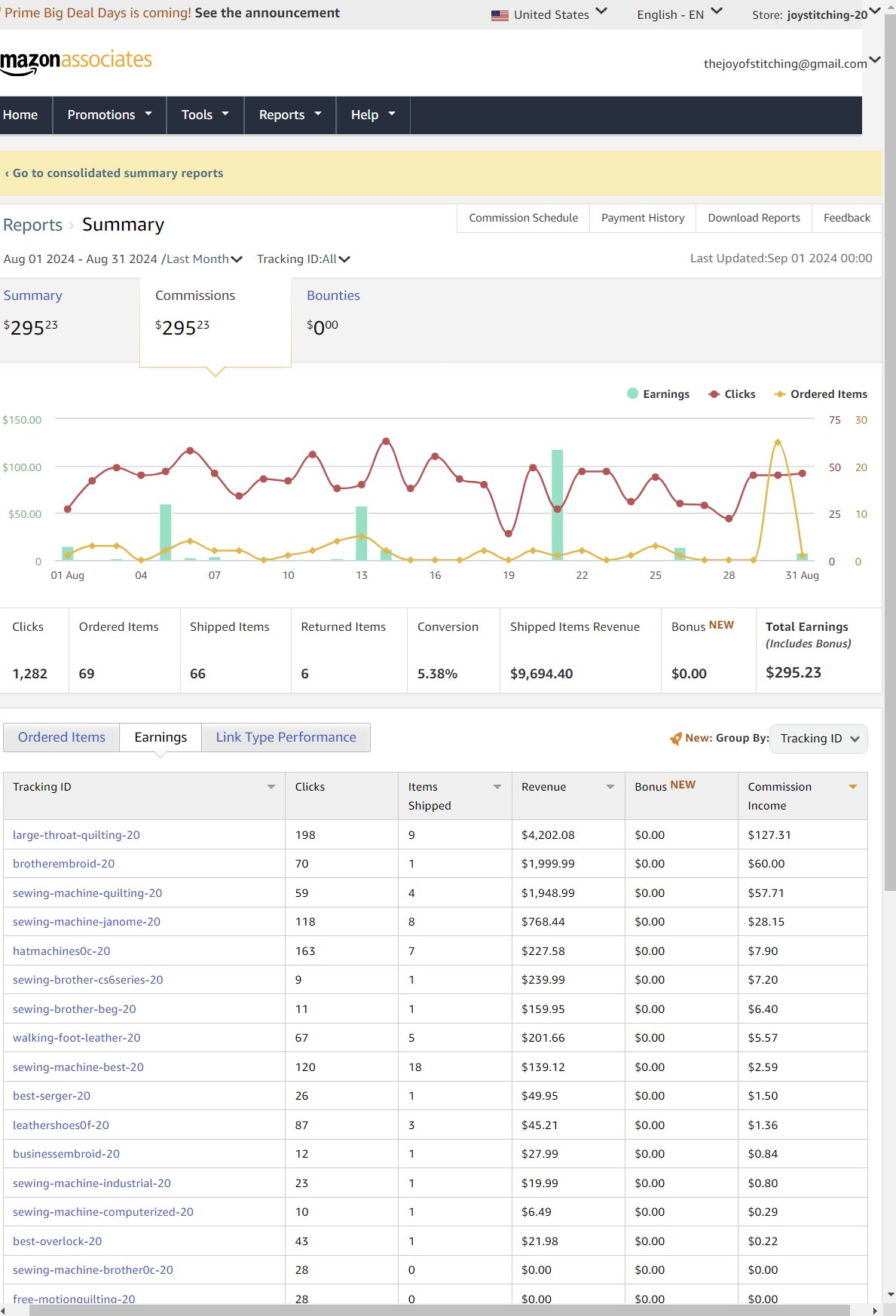This screenshot has width=896, height=1316.
Task: Open the English - EN language dropdown
Action: click(x=680, y=14)
